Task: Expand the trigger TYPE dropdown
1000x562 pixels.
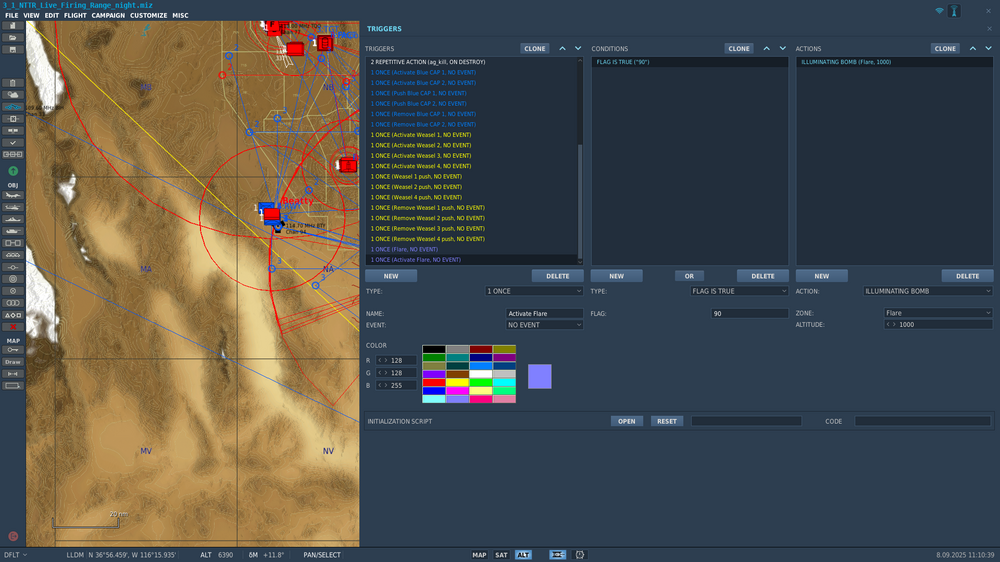Action: click(x=533, y=291)
